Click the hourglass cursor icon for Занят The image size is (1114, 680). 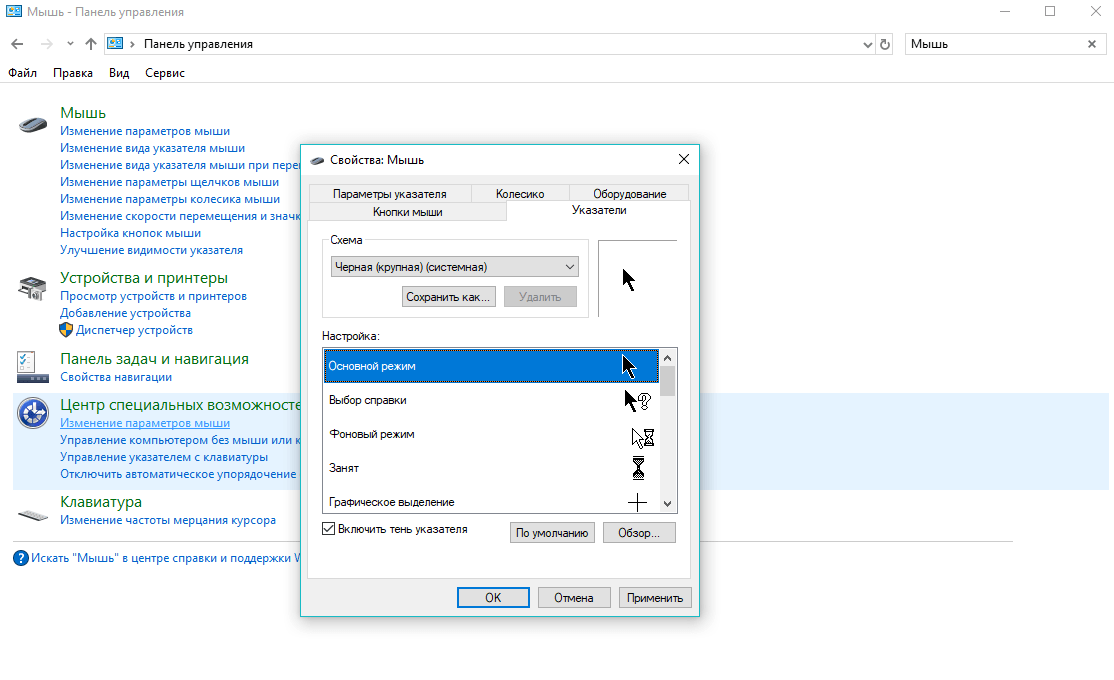638,468
